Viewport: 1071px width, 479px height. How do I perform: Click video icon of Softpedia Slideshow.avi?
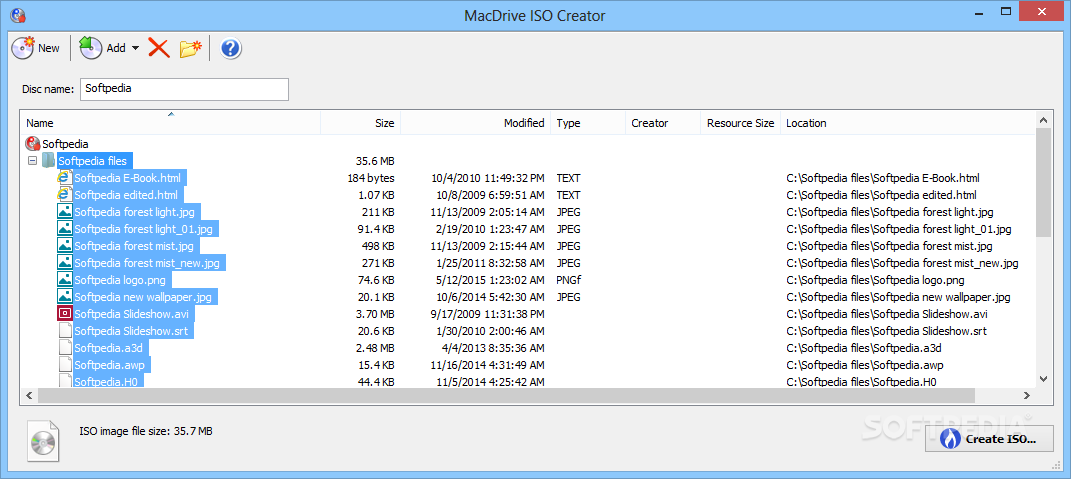[x=65, y=314]
